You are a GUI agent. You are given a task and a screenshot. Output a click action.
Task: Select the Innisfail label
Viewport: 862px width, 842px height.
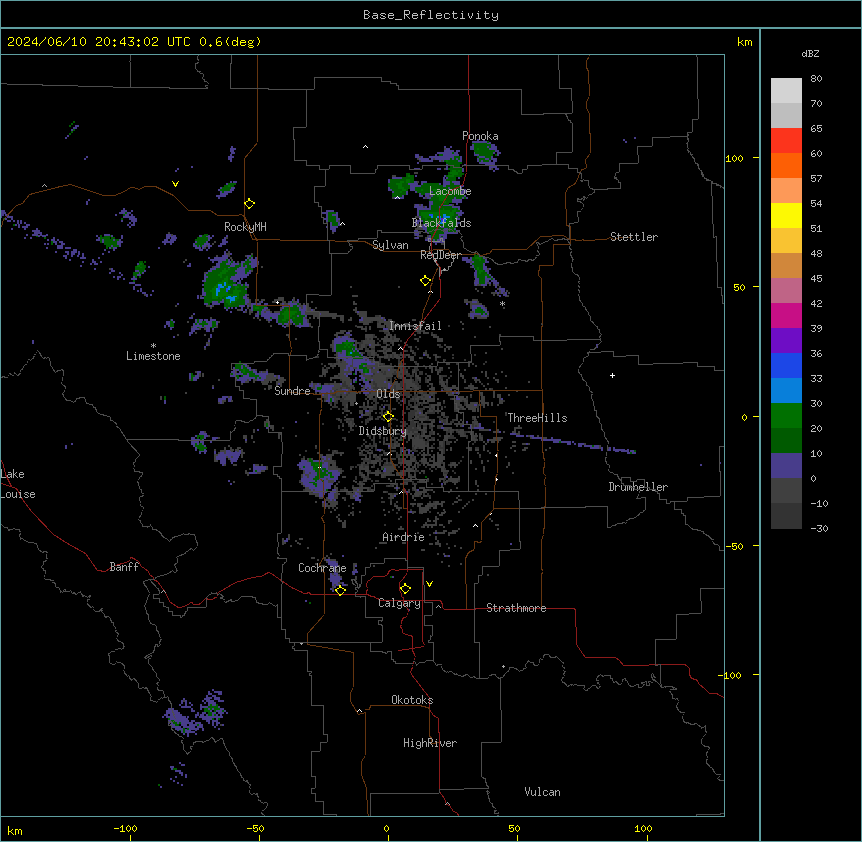pos(415,326)
